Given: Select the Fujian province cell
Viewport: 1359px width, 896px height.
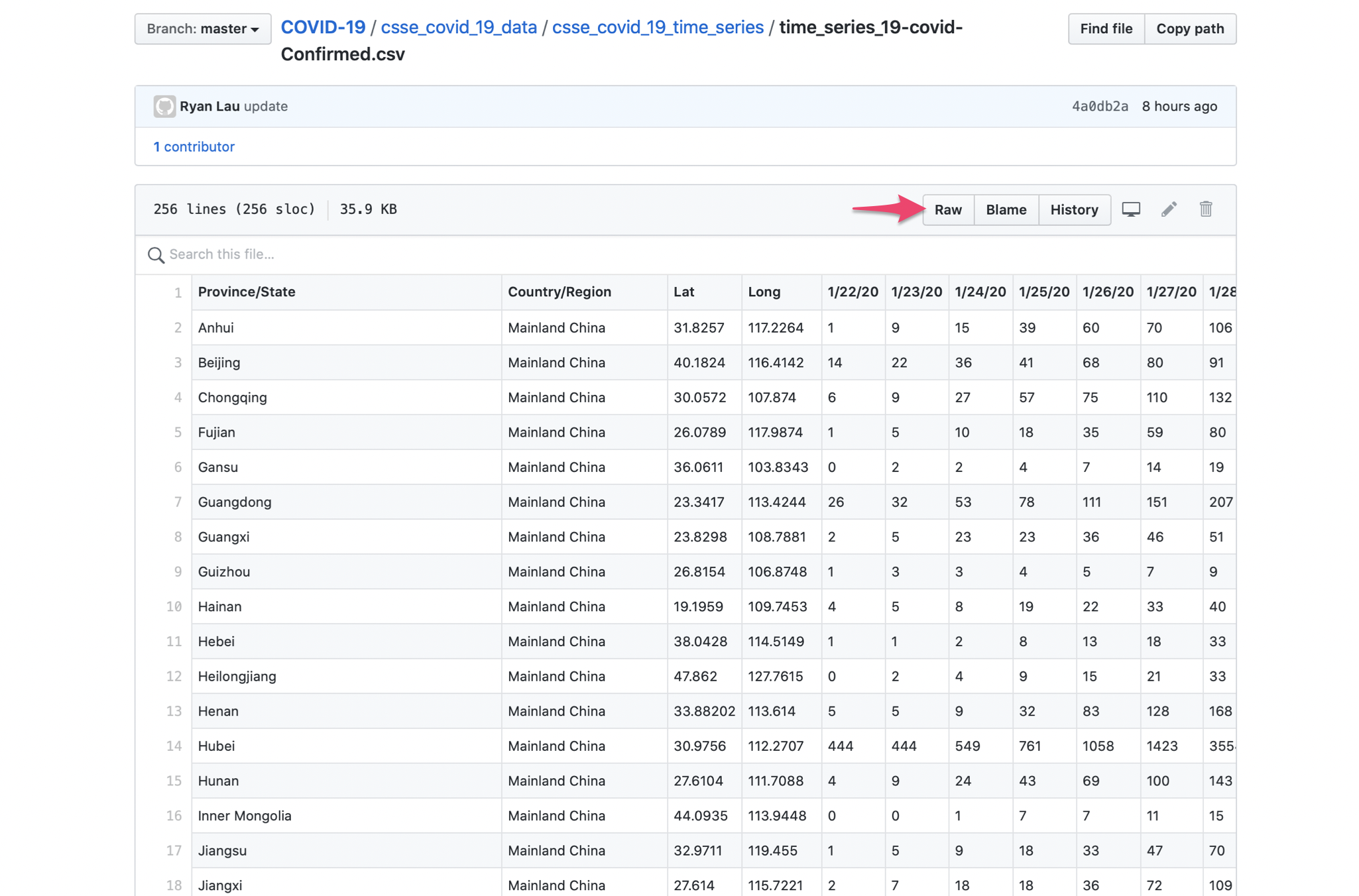Looking at the screenshot, I should 347,432.
